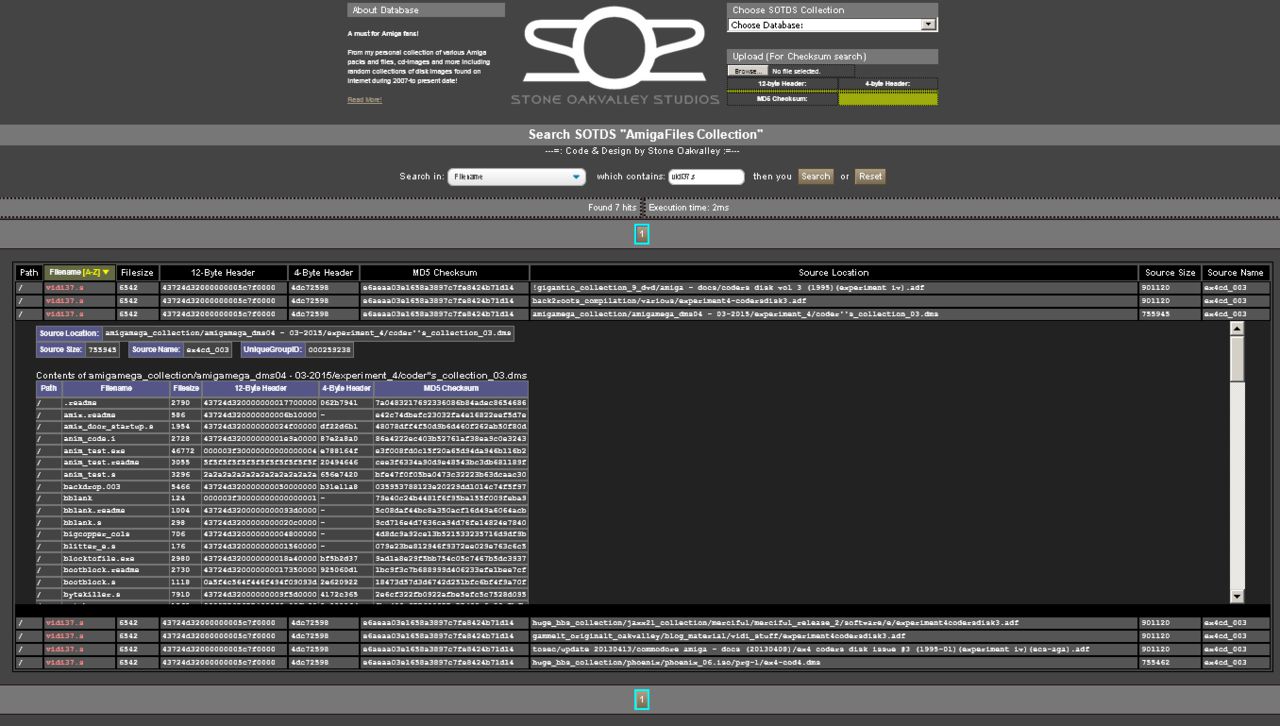Sort results by Source Location column header
Screen dimensions: 1280x726
(834, 272)
